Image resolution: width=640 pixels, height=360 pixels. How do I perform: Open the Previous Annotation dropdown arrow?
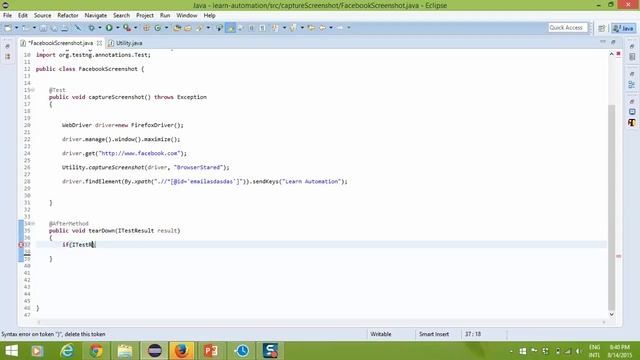point(302,28)
